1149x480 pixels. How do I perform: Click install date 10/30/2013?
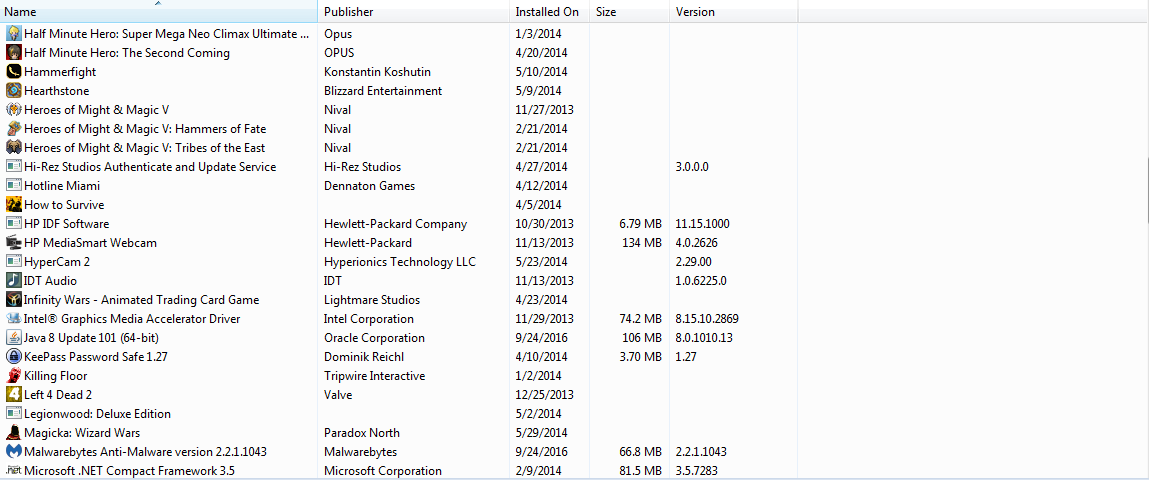544,224
